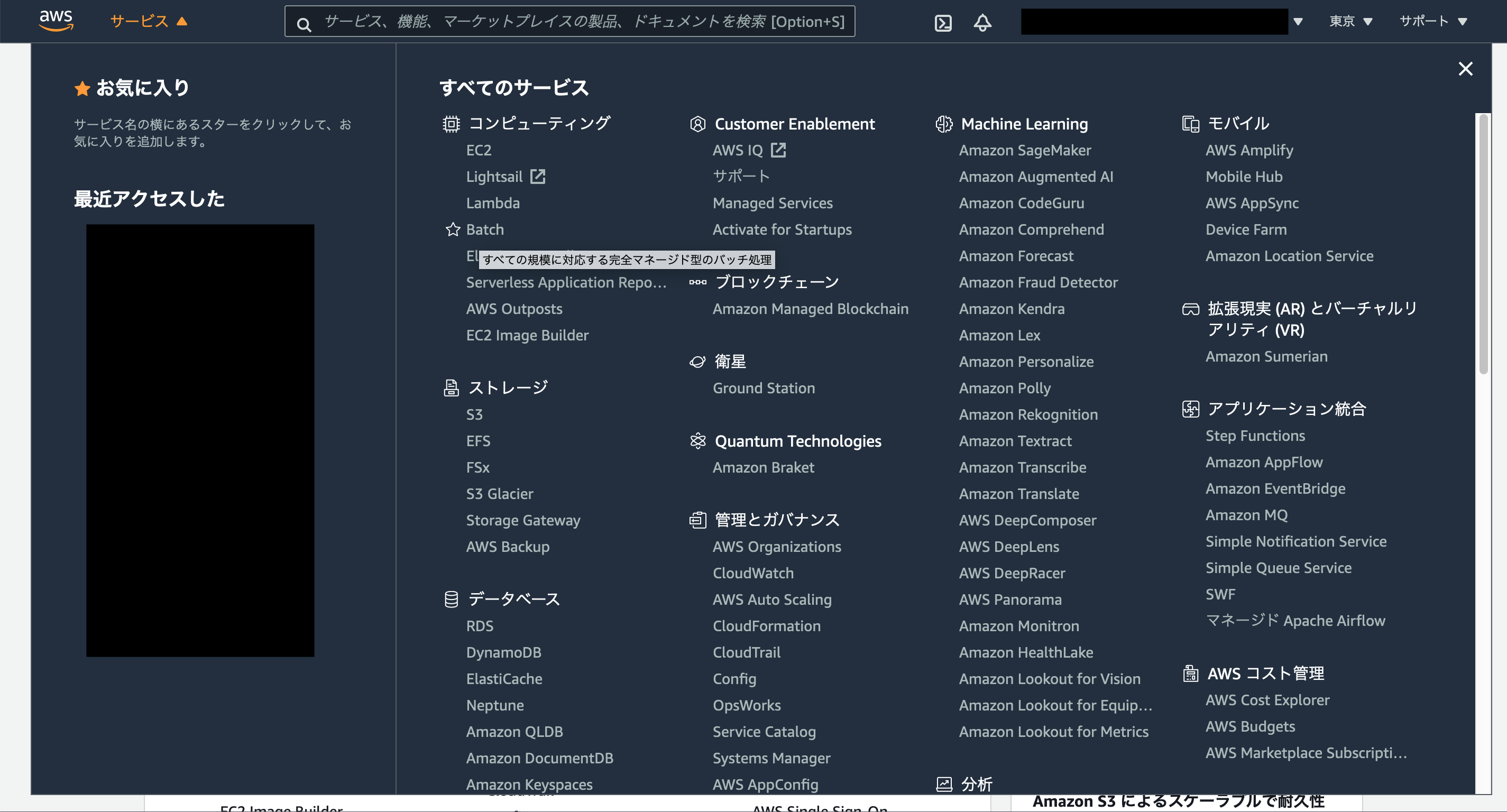Open the DynamoDB service

pyautogui.click(x=504, y=652)
